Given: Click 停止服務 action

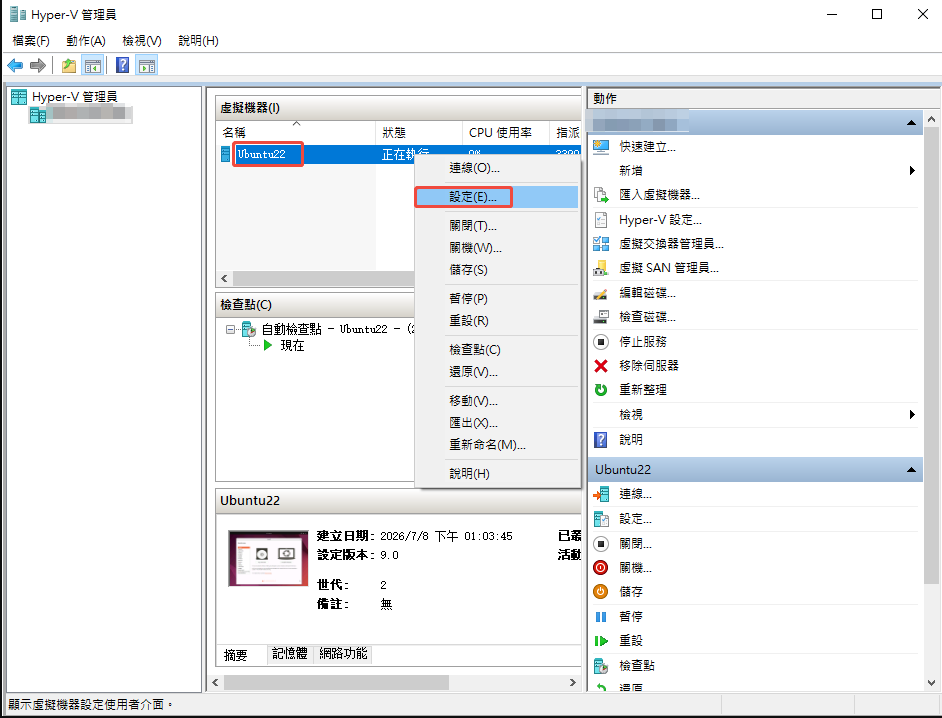Looking at the screenshot, I should (x=643, y=341).
